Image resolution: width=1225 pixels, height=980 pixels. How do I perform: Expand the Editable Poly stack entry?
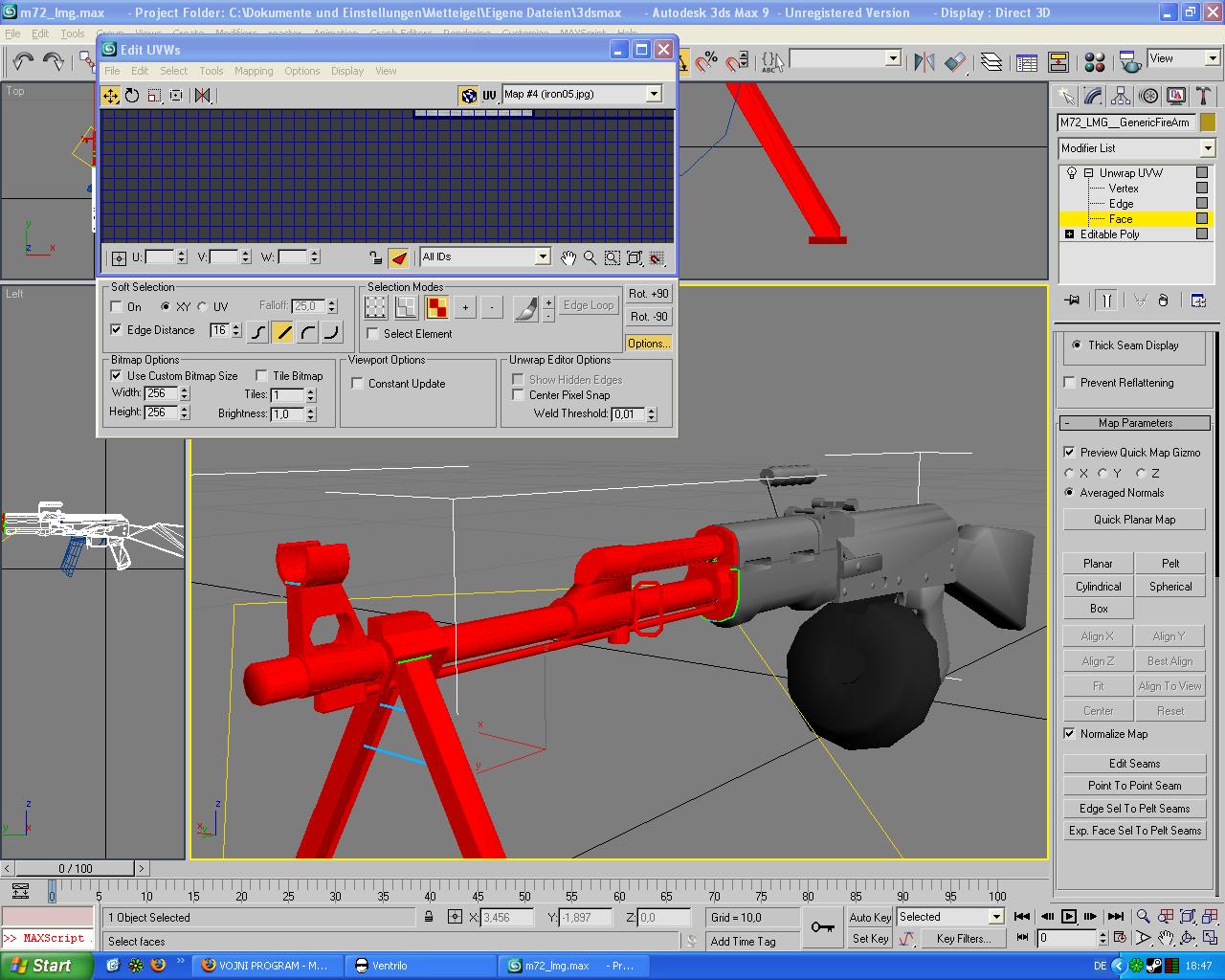pyautogui.click(x=1070, y=234)
